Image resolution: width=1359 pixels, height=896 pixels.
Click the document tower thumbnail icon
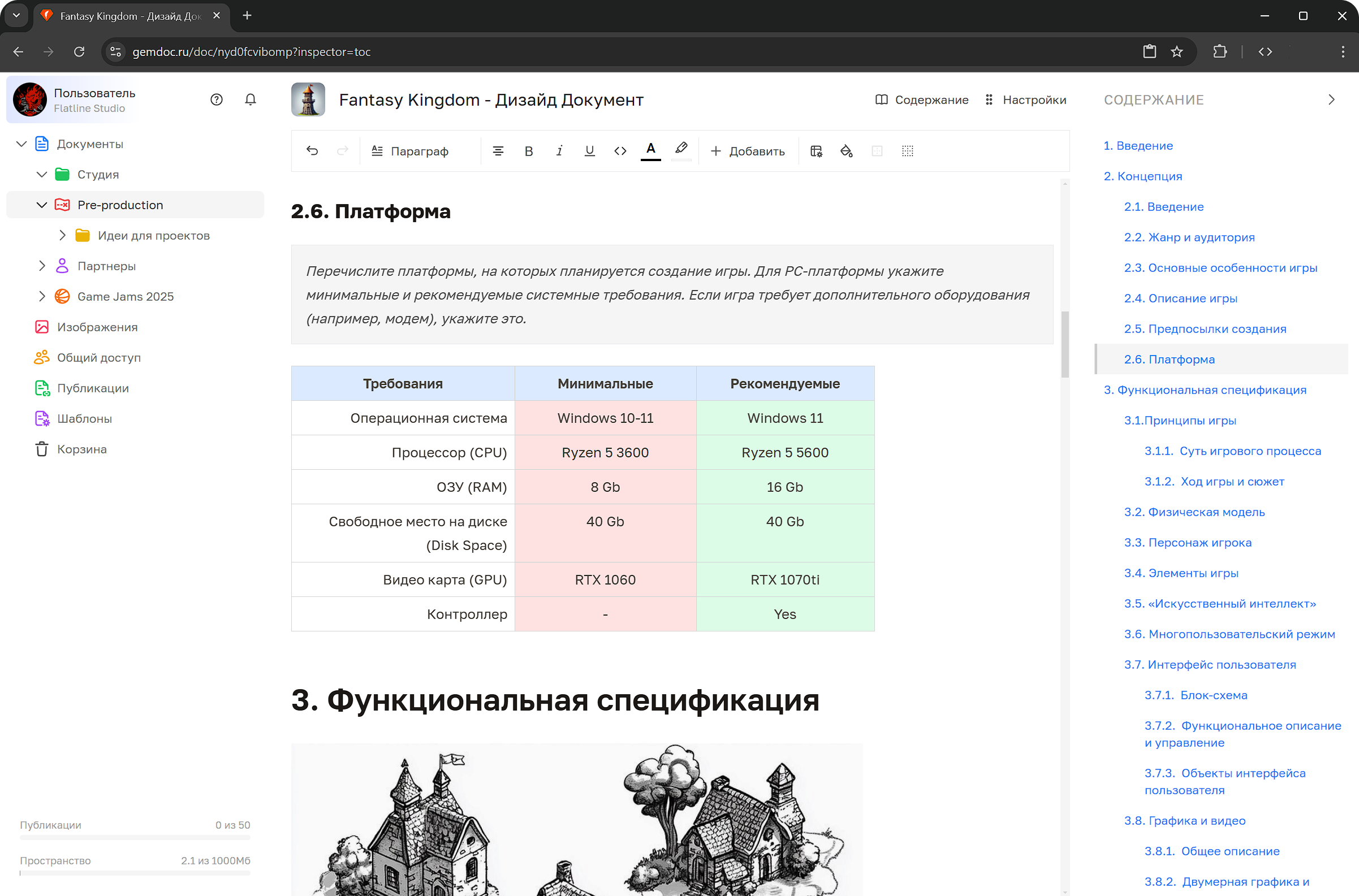[x=308, y=99]
